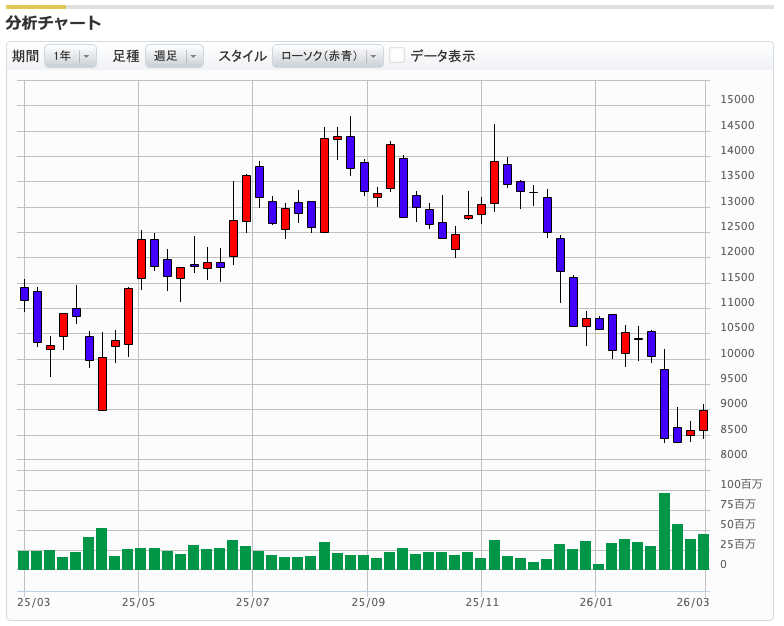
Task: Click the 分析チャート section heading
Action: [53, 22]
